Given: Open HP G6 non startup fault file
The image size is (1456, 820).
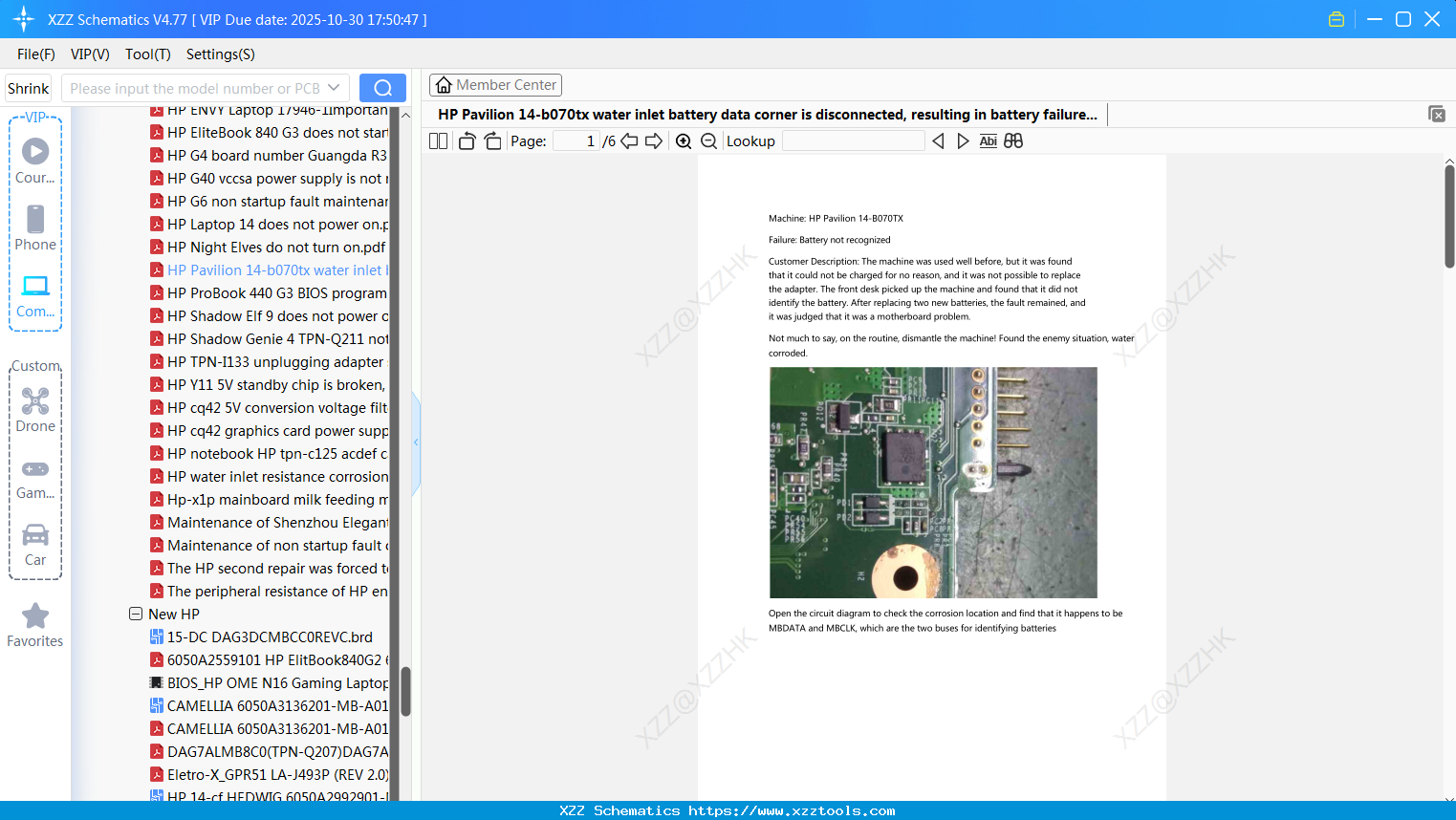Looking at the screenshot, I should tap(270, 202).
